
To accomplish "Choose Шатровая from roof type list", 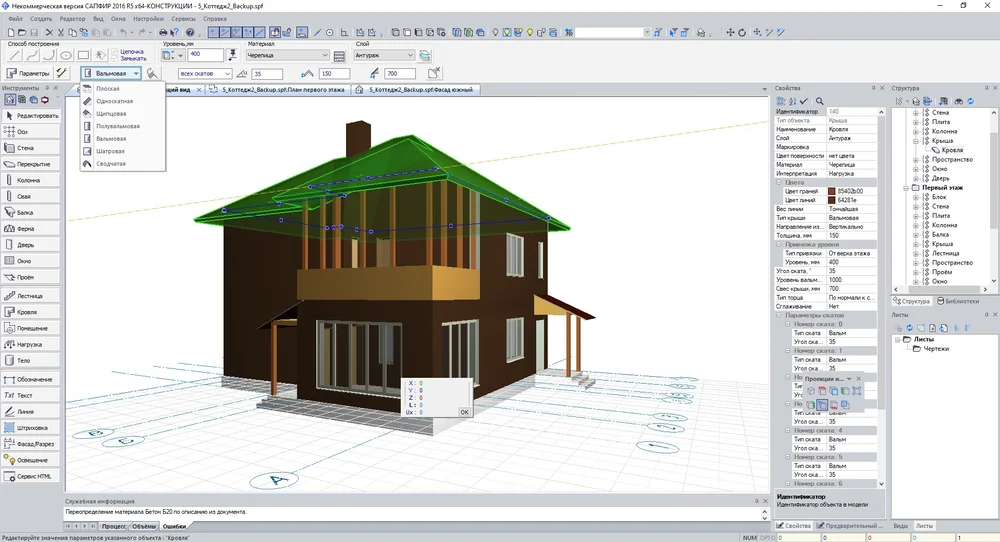I will pos(122,151).
